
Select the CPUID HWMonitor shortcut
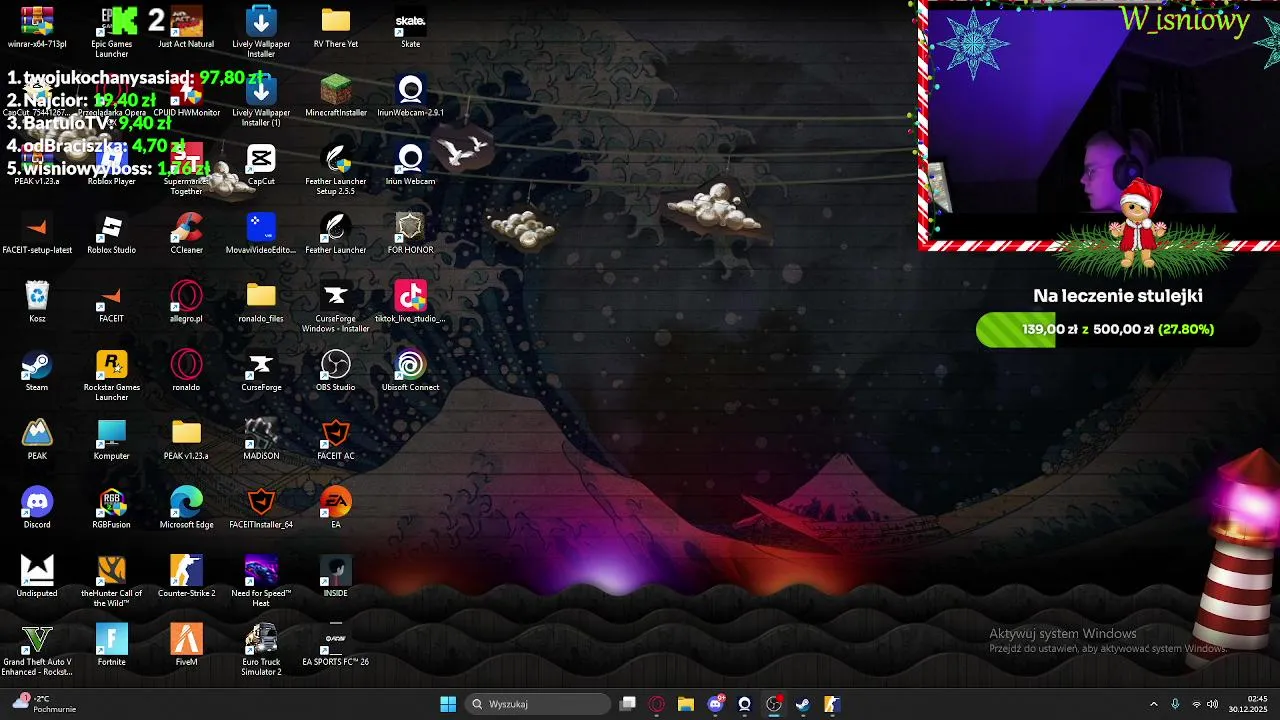click(x=186, y=96)
